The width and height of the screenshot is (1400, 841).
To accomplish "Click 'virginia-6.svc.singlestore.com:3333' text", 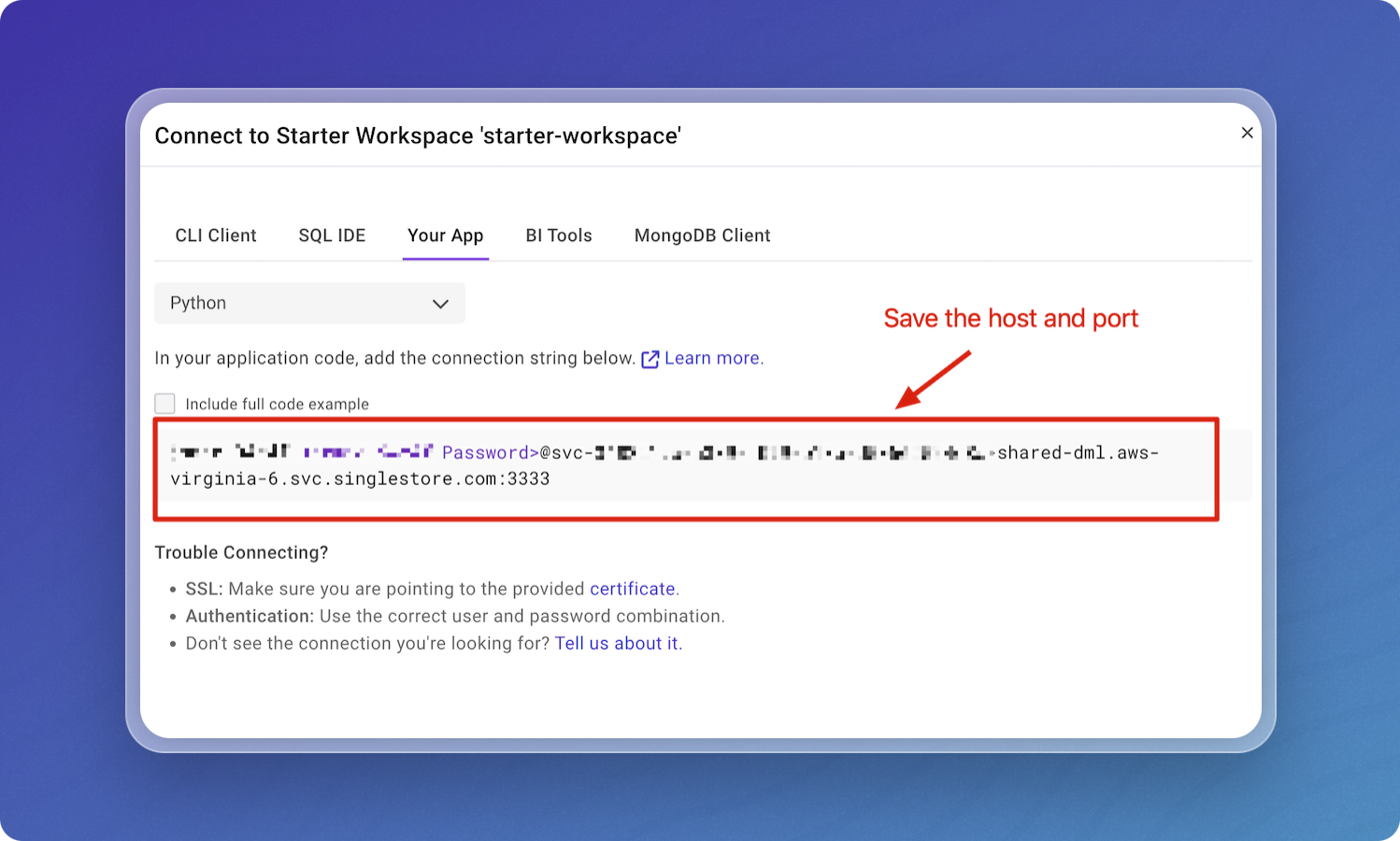I will 360,478.
